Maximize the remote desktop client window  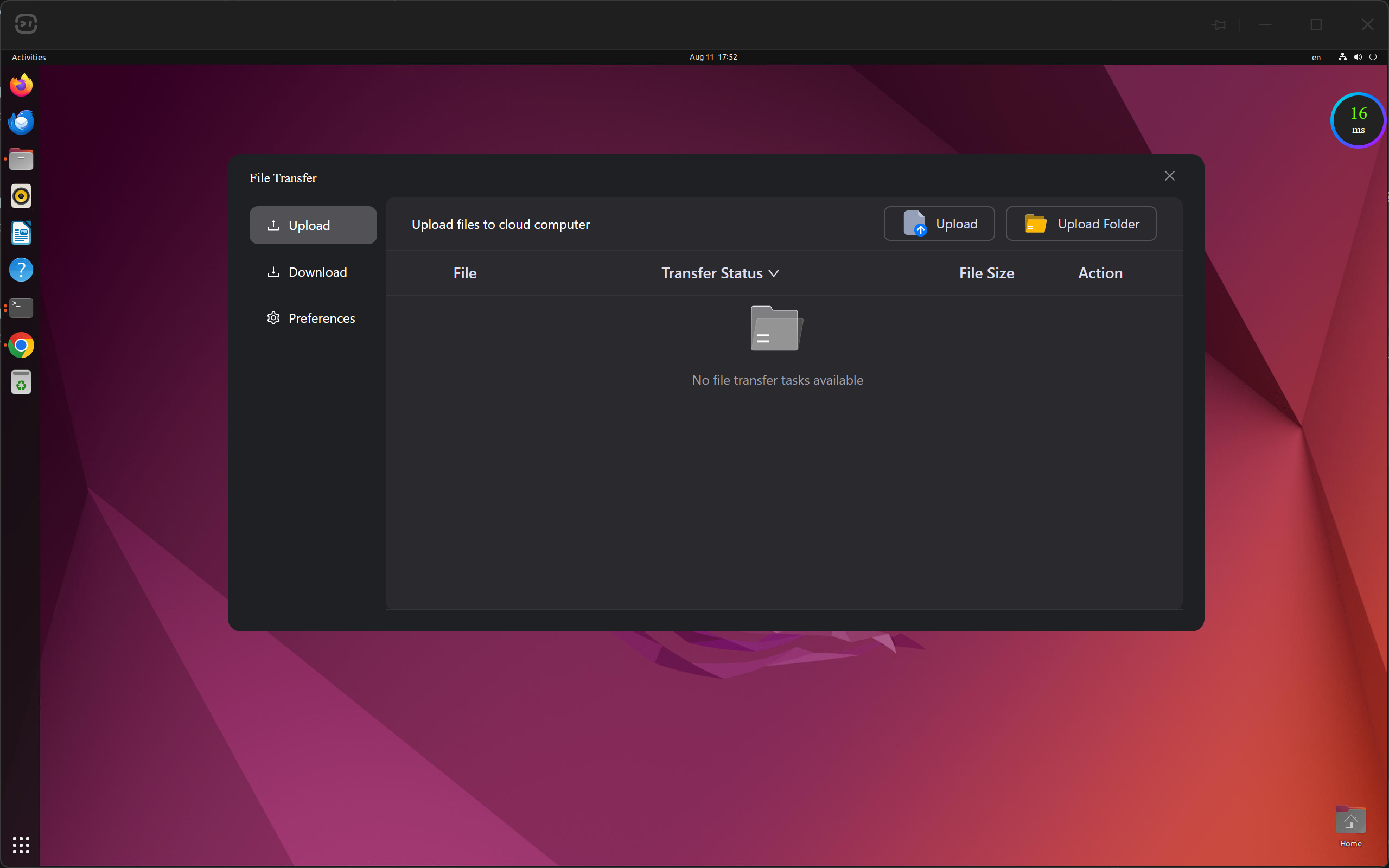point(1316,25)
